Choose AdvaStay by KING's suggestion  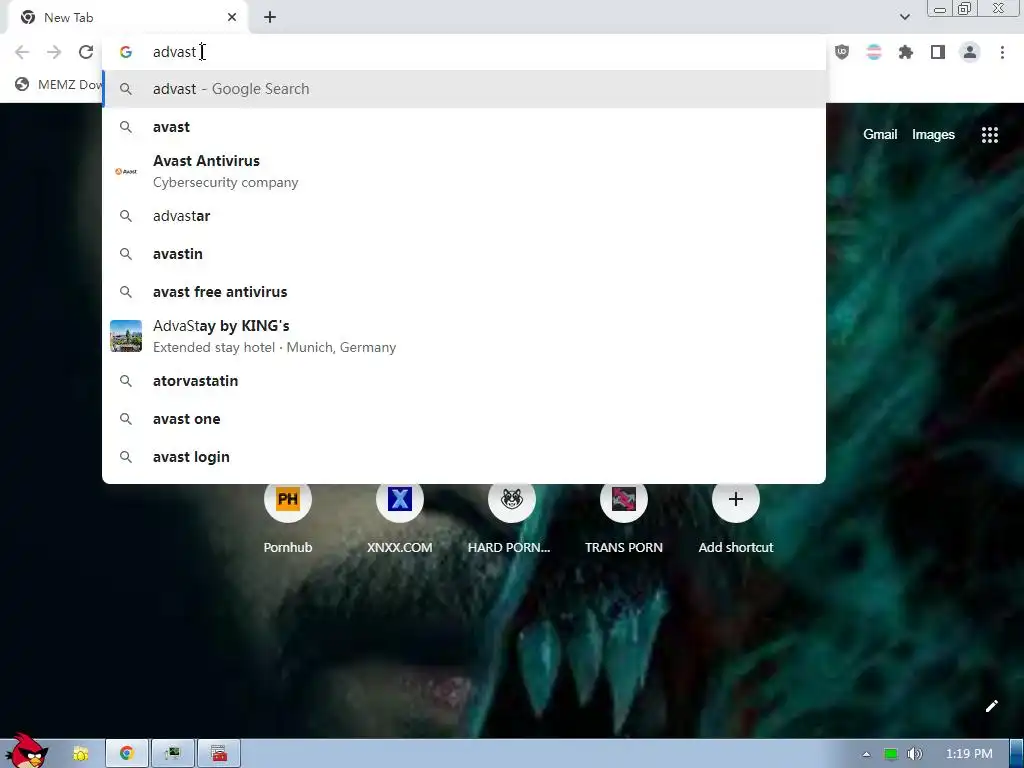point(464,336)
